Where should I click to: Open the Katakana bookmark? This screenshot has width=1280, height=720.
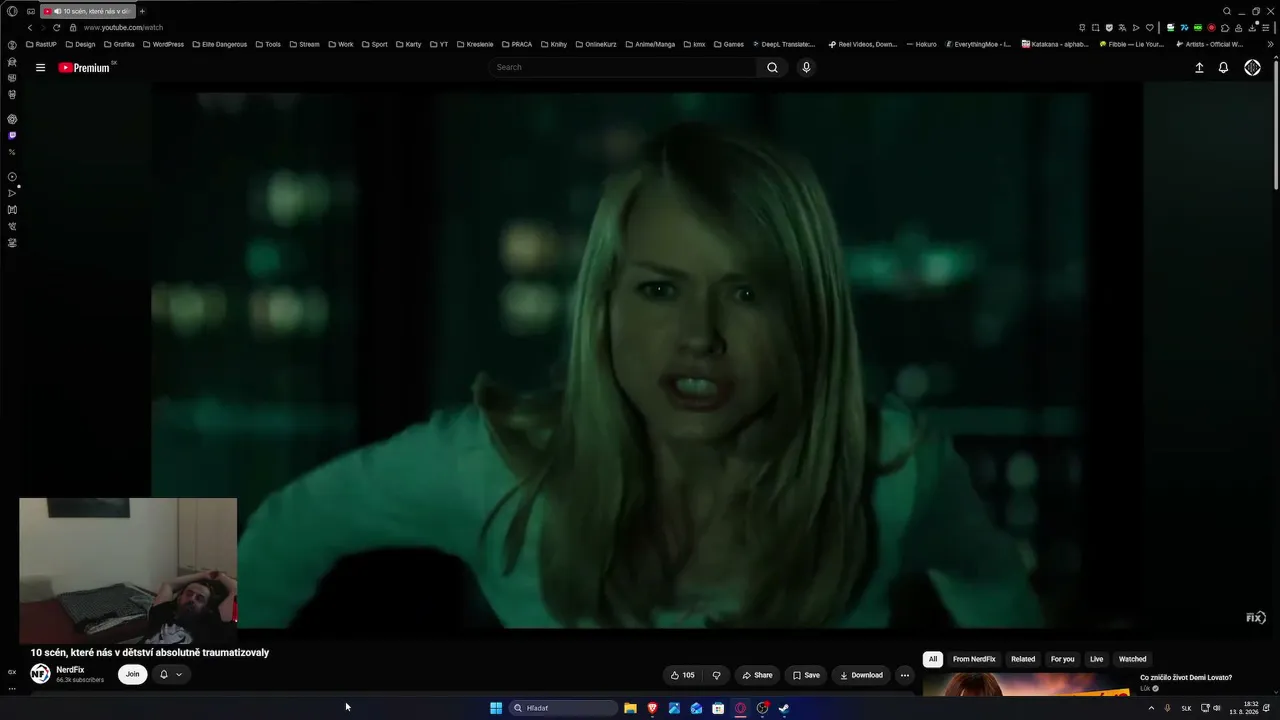coord(1055,44)
